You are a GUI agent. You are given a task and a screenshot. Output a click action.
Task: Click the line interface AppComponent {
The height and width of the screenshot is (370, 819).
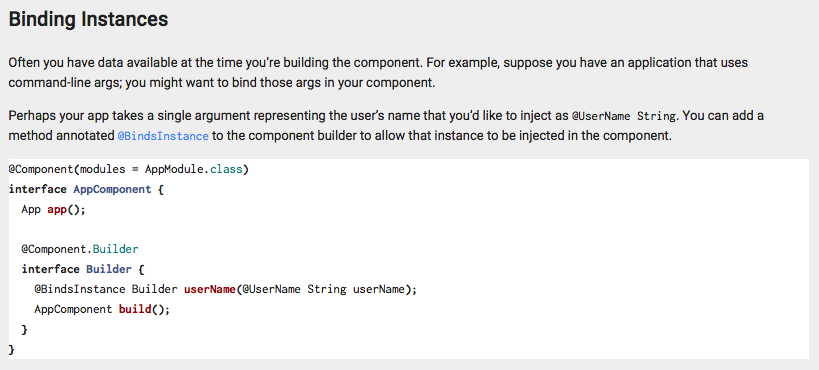coord(86,190)
